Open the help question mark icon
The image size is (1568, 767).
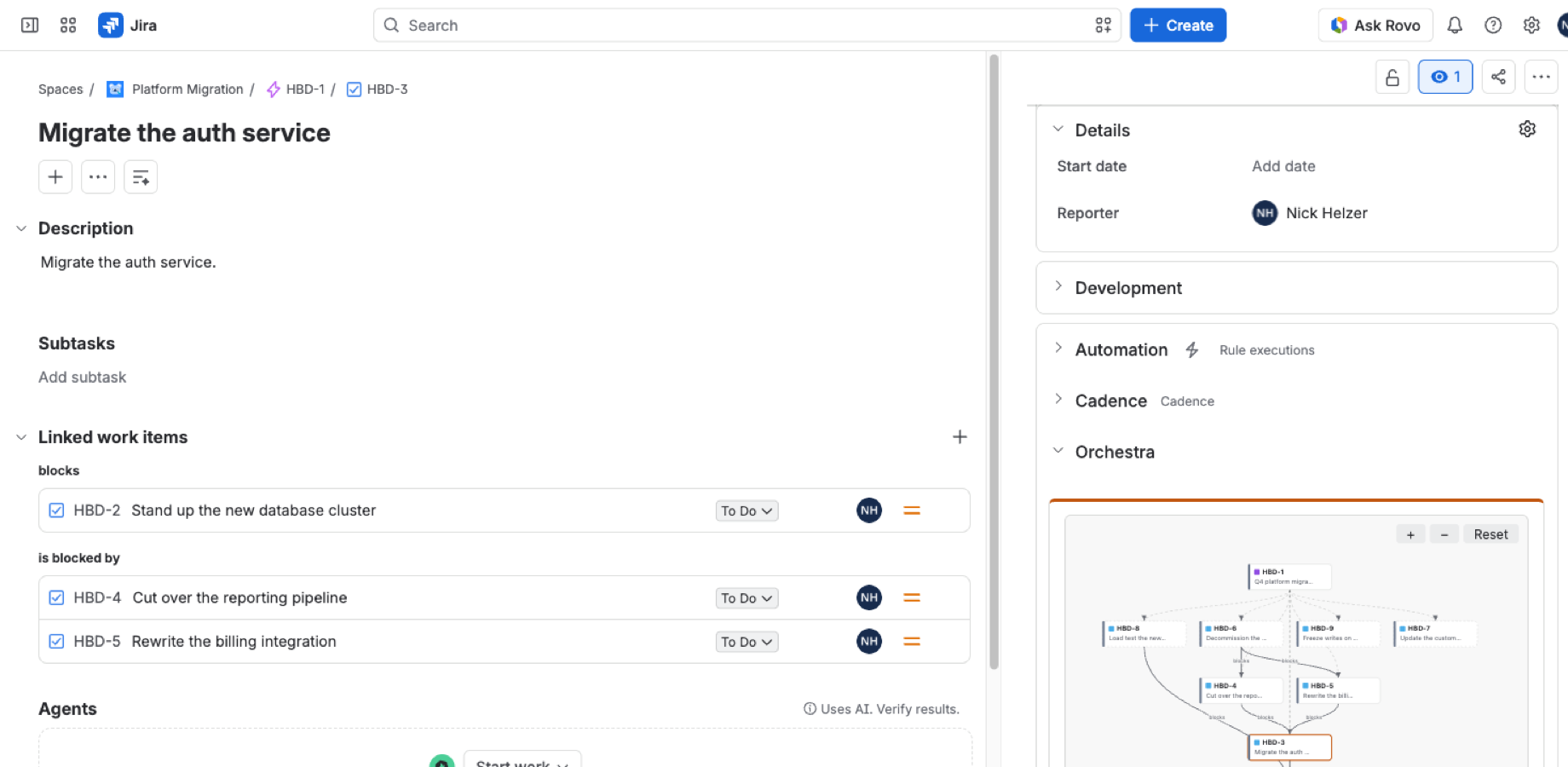point(1493,26)
